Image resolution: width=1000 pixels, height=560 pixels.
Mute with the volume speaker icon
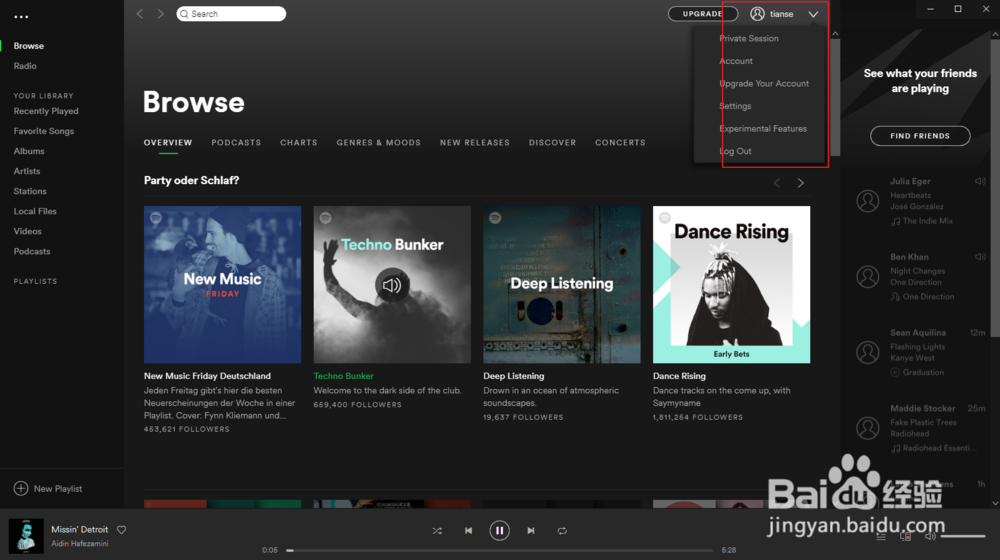point(930,536)
